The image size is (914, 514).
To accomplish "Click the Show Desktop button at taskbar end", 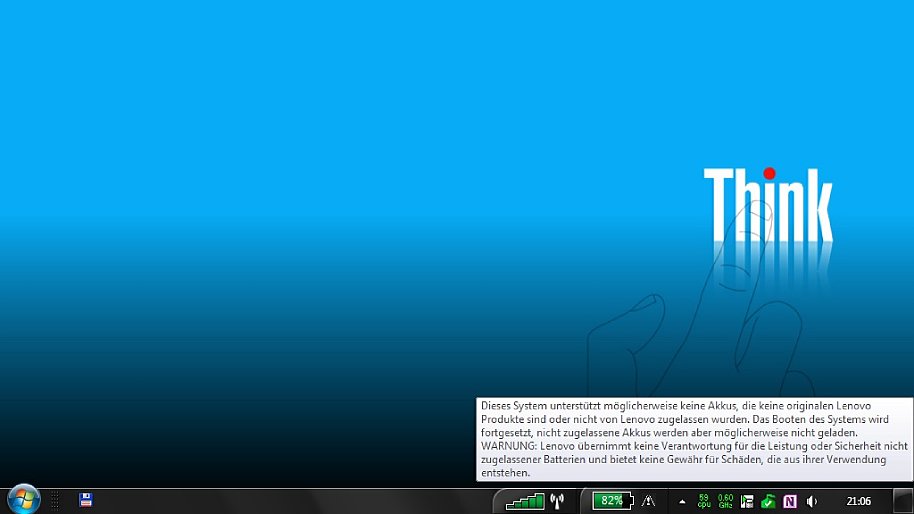I will coord(903,501).
